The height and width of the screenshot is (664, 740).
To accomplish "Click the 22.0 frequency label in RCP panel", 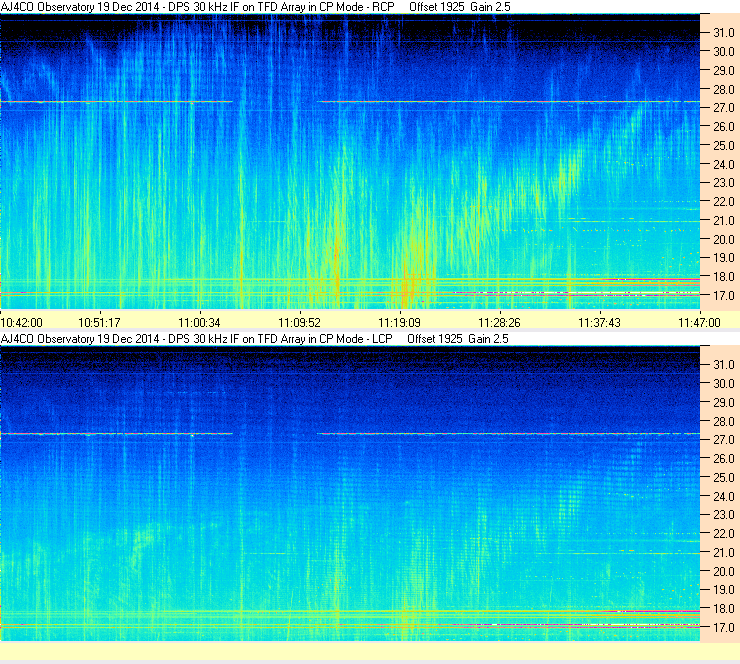I will tap(723, 202).
